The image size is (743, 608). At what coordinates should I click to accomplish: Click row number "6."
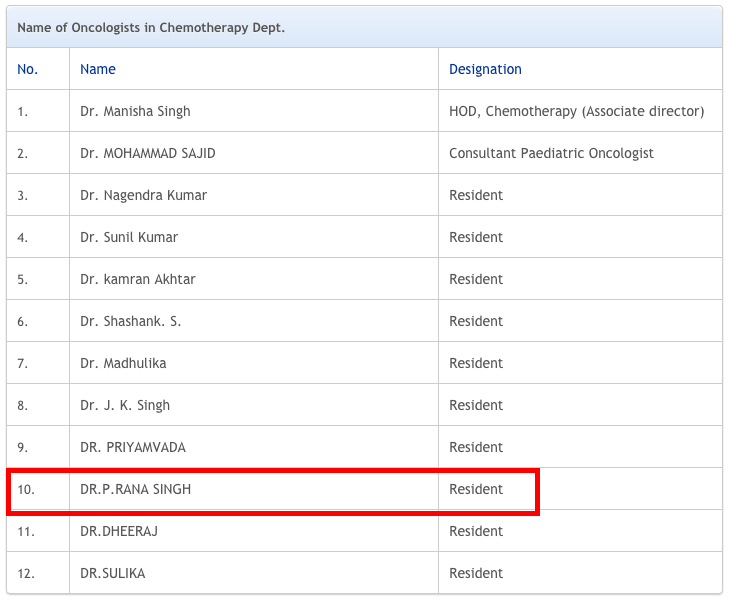click(x=22, y=322)
